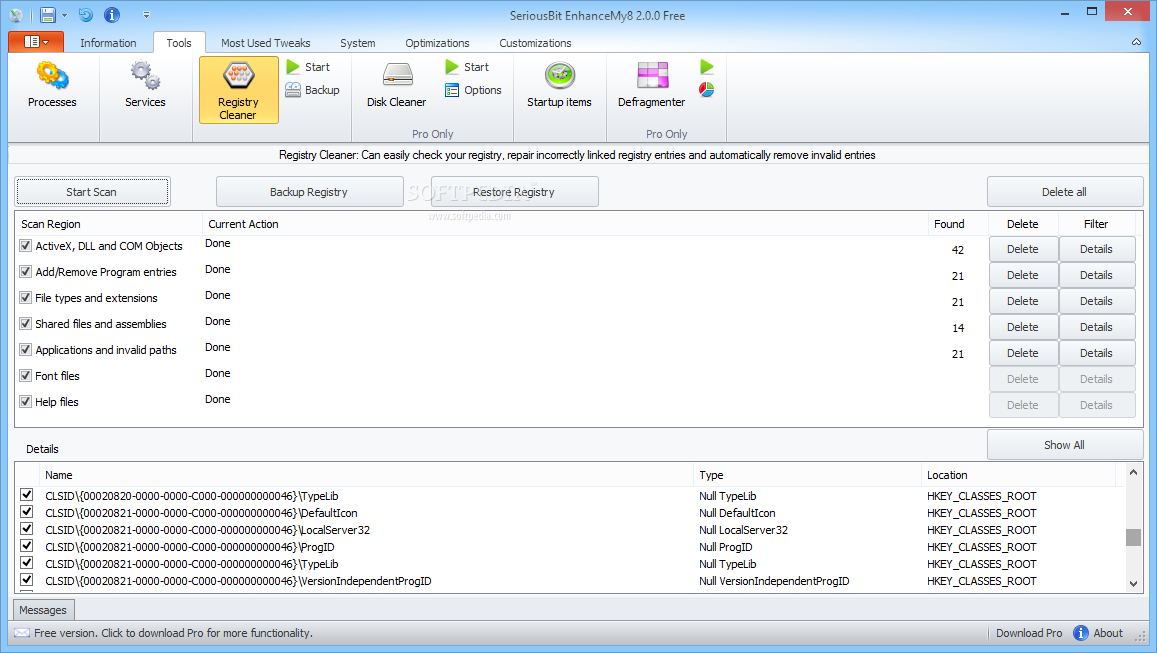
Task: View Details for Applications and invalid paths
Action: pos(1096,353)
